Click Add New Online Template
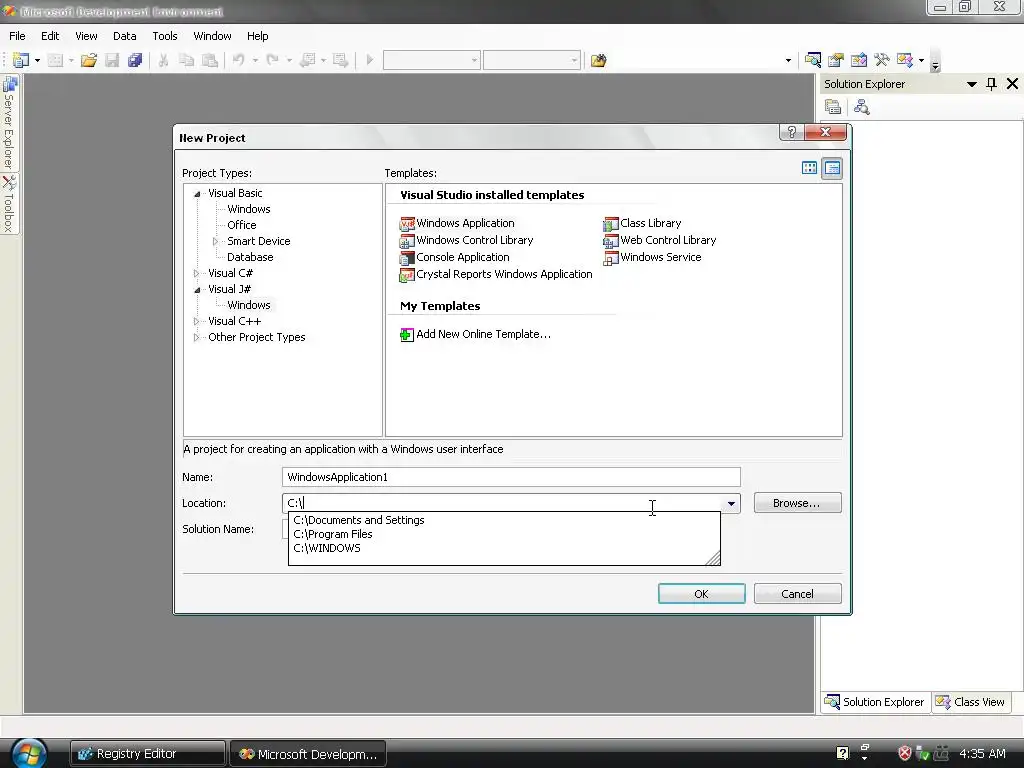This screenshot has height=768, width=1024. [475, 334]
